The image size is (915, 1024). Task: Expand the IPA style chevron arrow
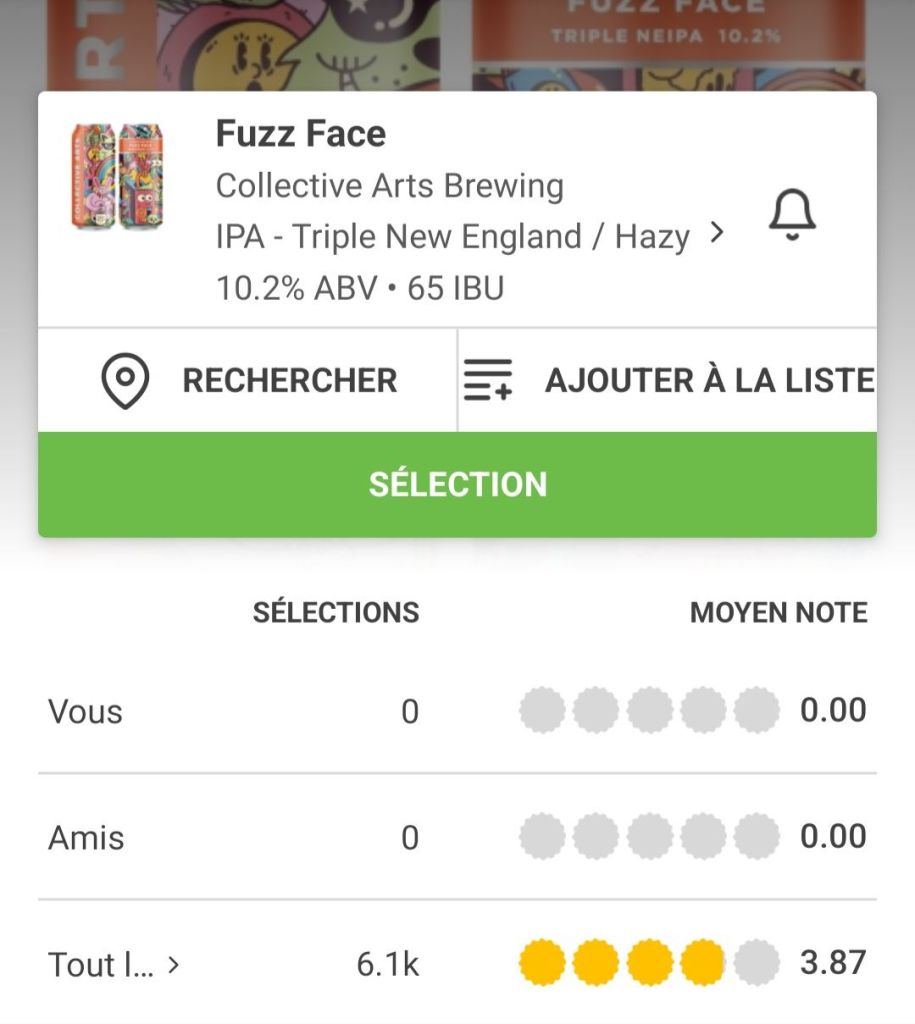pyautogui.click(x=716, y=233)
